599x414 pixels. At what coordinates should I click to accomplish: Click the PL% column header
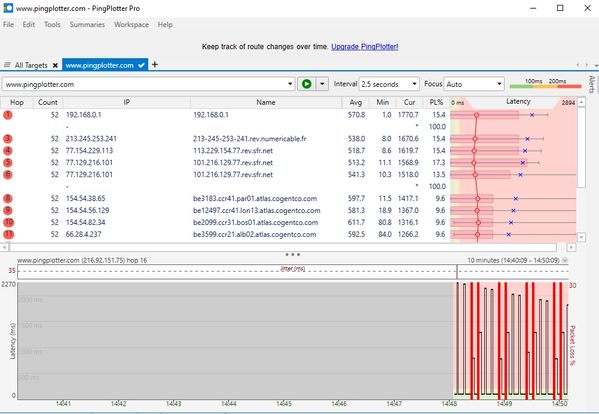coord(436,102)
